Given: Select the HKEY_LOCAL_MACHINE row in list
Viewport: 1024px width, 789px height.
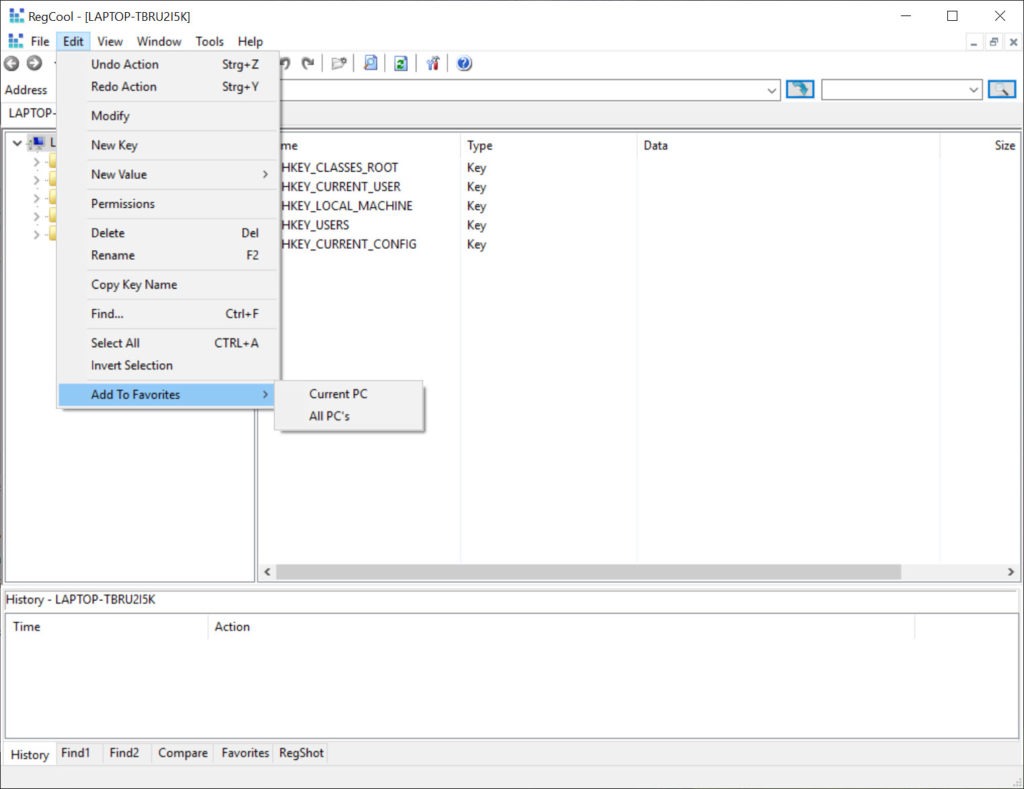Looking at the screenshot, I should (x=347, y=206).
